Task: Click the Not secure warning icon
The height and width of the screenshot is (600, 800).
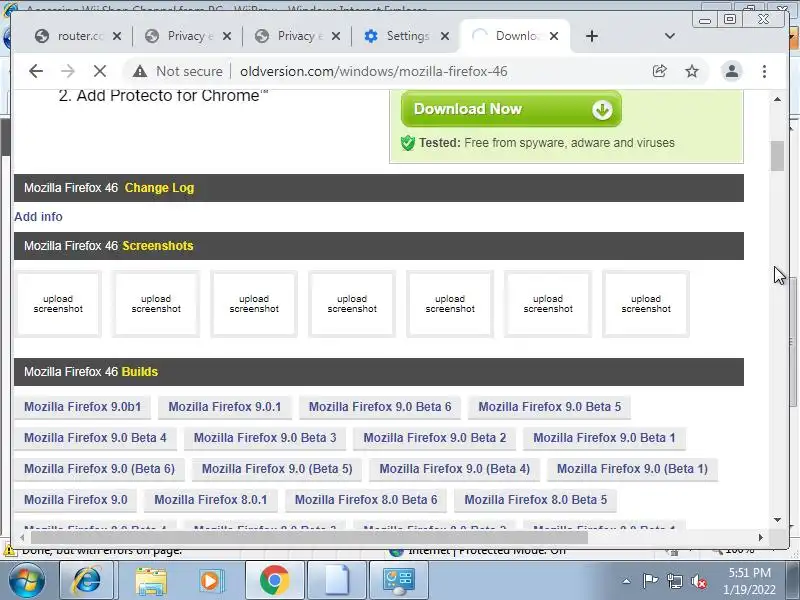Action: point(140,71)
